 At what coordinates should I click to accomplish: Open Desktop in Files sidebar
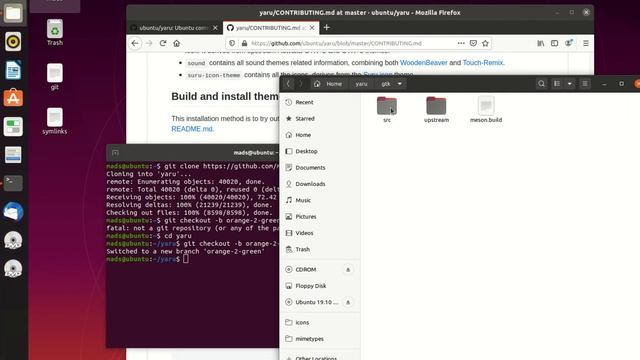tap(320, 151)
